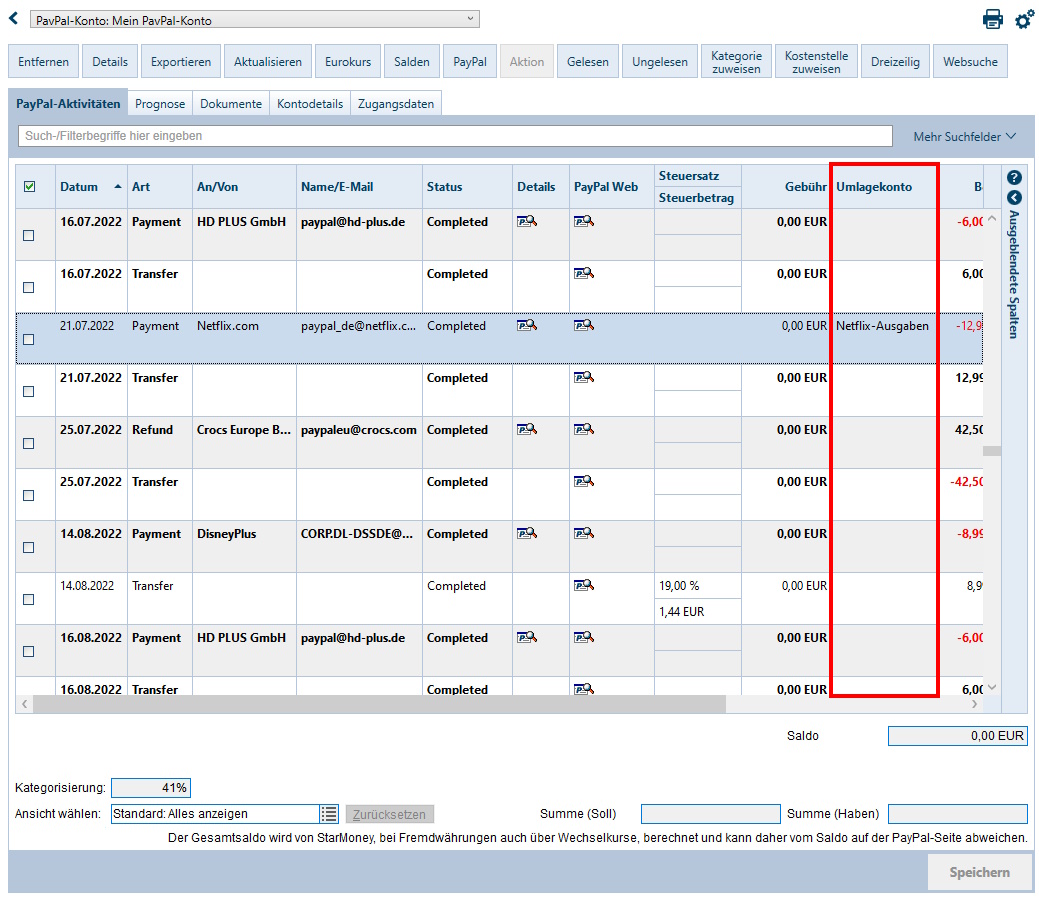Image resolution: width=1039 pixels, height=897 pixels.
Task: Click Kostenstelle zuweisen button
Action: point(816,62)
